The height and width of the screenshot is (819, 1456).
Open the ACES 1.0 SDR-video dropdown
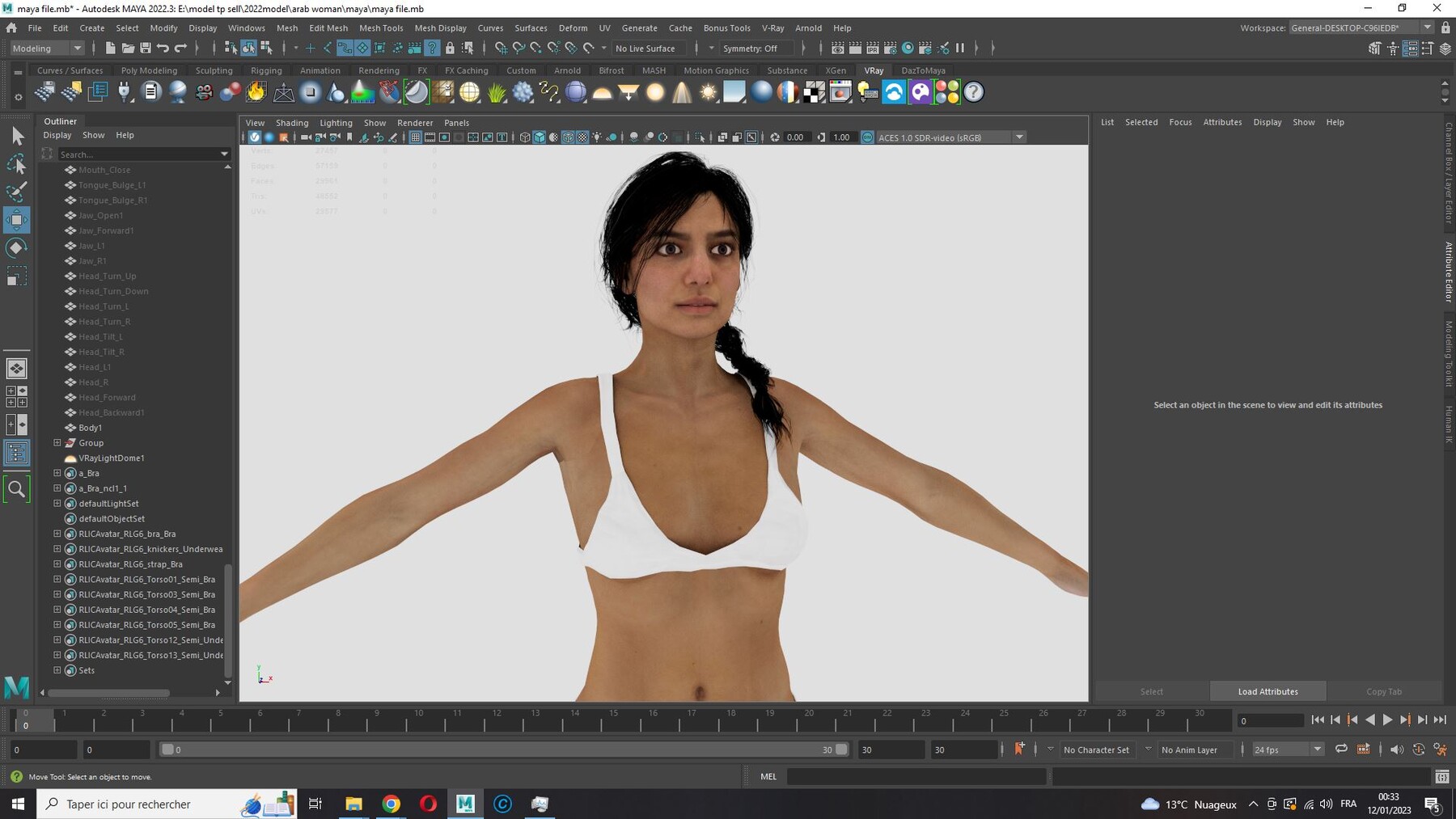point(951,137)
